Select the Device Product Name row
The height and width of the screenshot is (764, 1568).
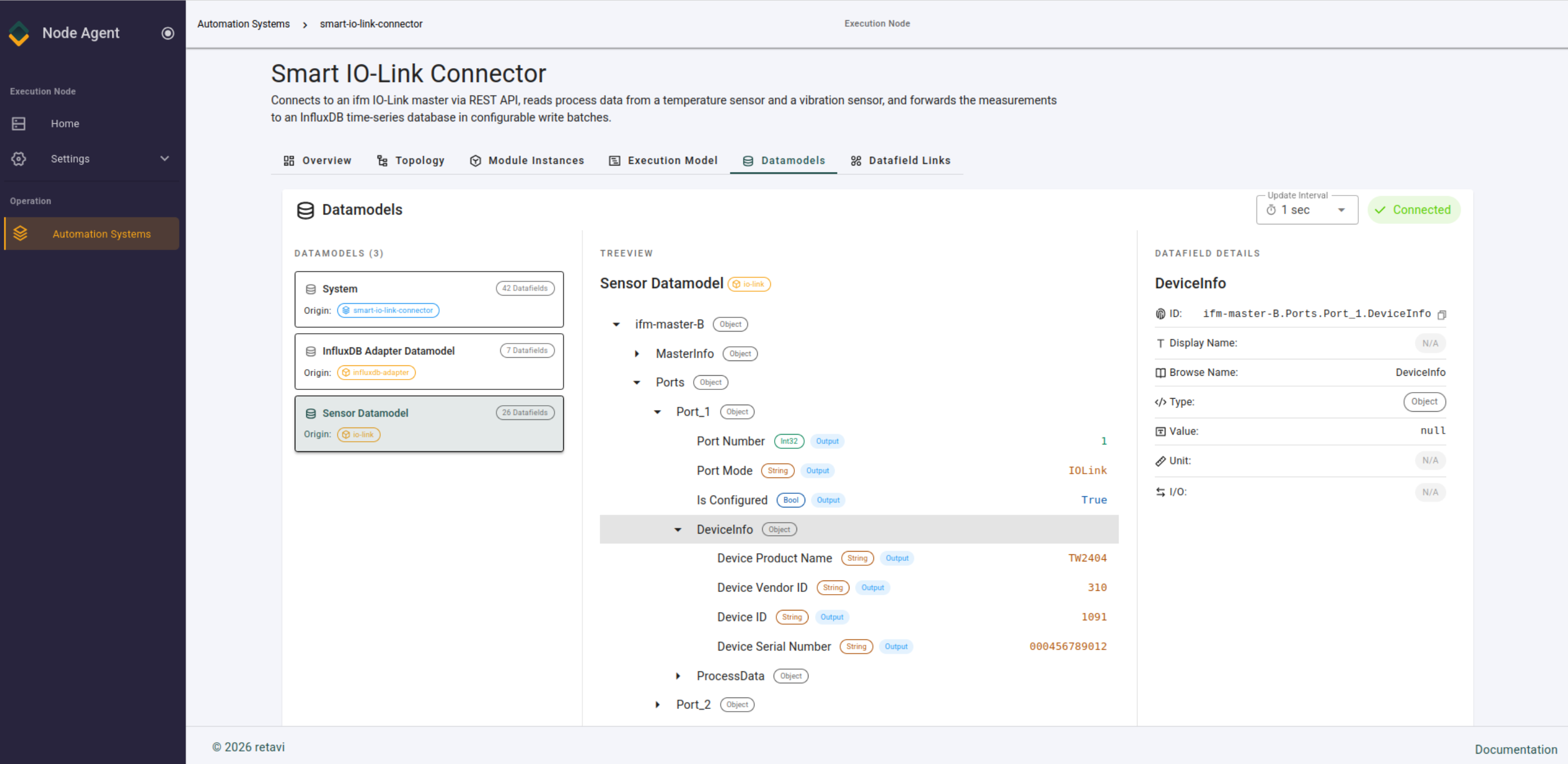coord(859,558)
